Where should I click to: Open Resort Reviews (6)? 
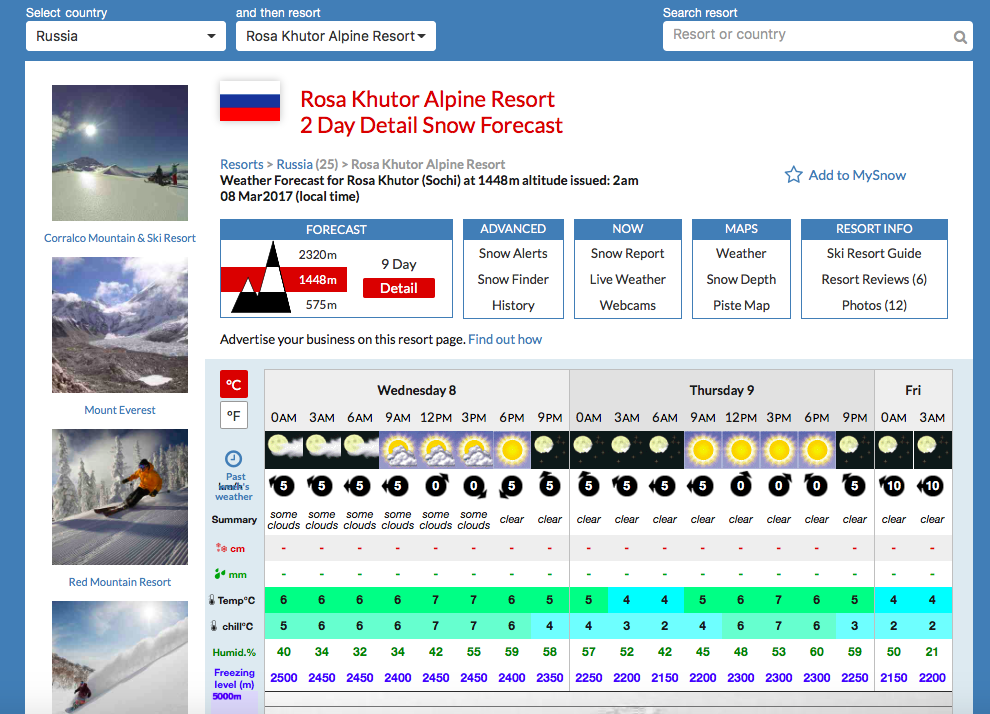pos(874,279)
